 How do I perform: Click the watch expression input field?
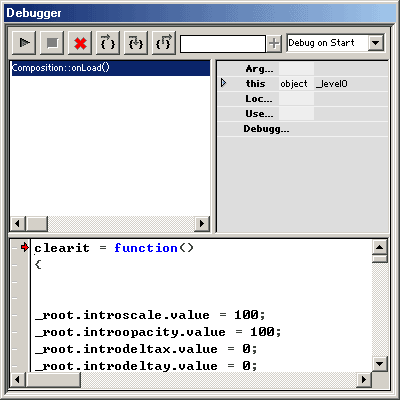(223, 44)
